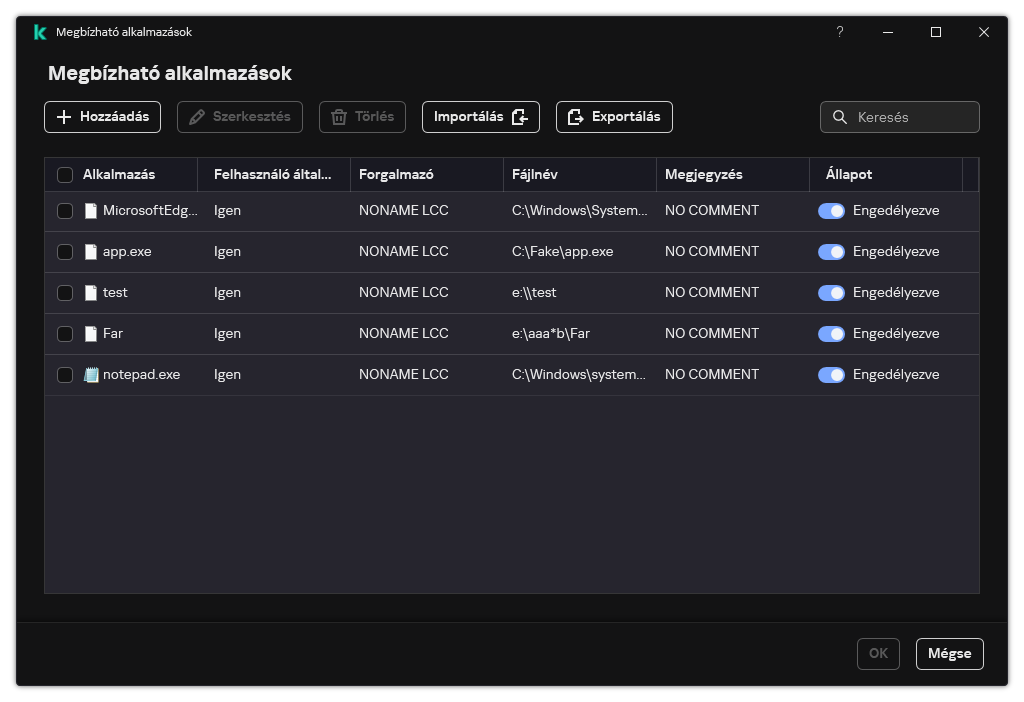Sort by the Forgalmazó column header

(x=396, y=174)
